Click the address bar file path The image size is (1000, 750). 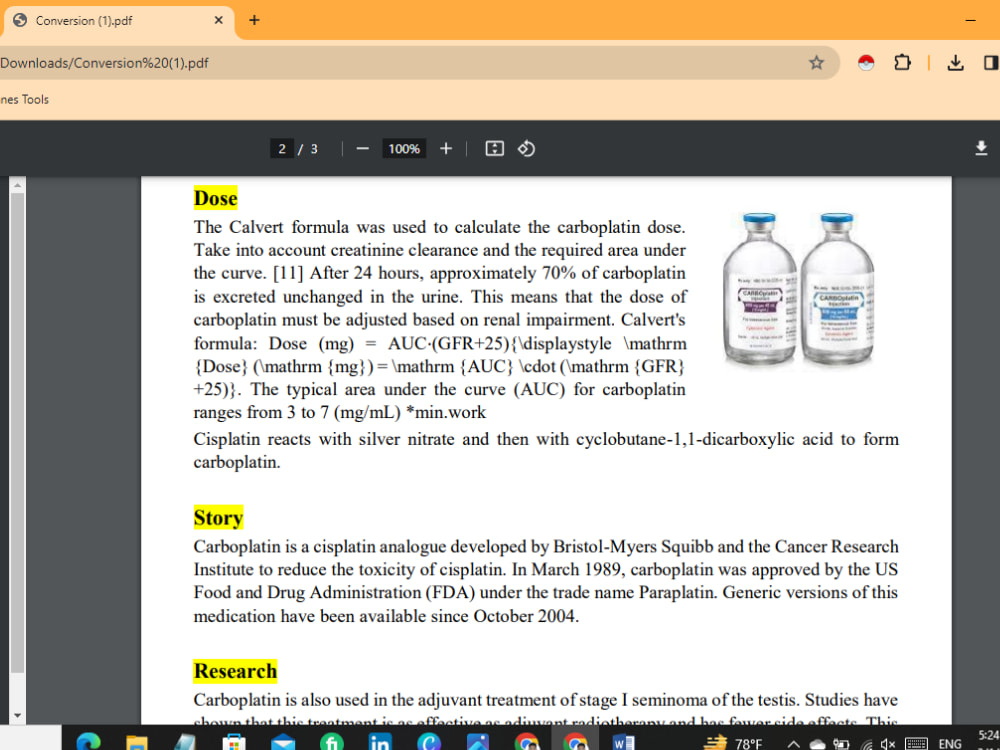coord(105,63)
